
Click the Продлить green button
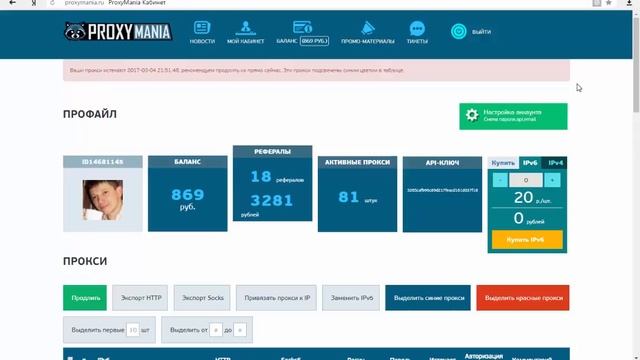[85, 298]
